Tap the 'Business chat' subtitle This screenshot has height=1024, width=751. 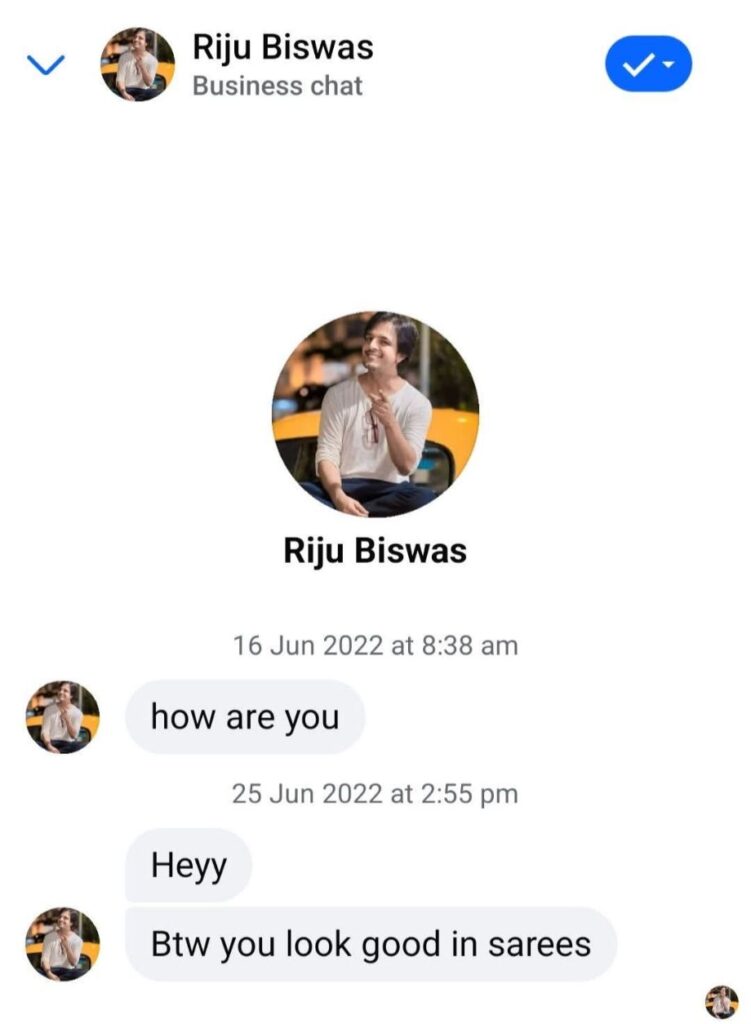(x=277, y=86)
